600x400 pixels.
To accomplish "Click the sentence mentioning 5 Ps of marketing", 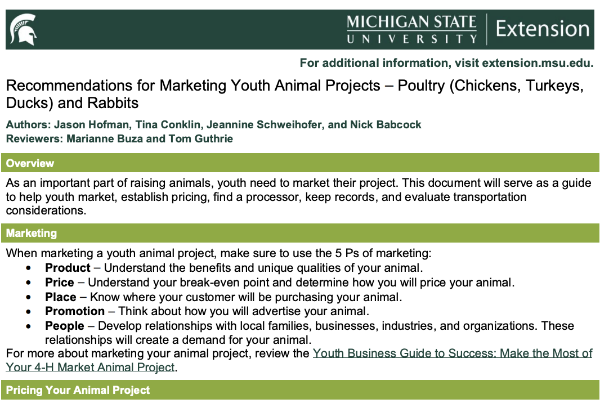I will [218, 253].
